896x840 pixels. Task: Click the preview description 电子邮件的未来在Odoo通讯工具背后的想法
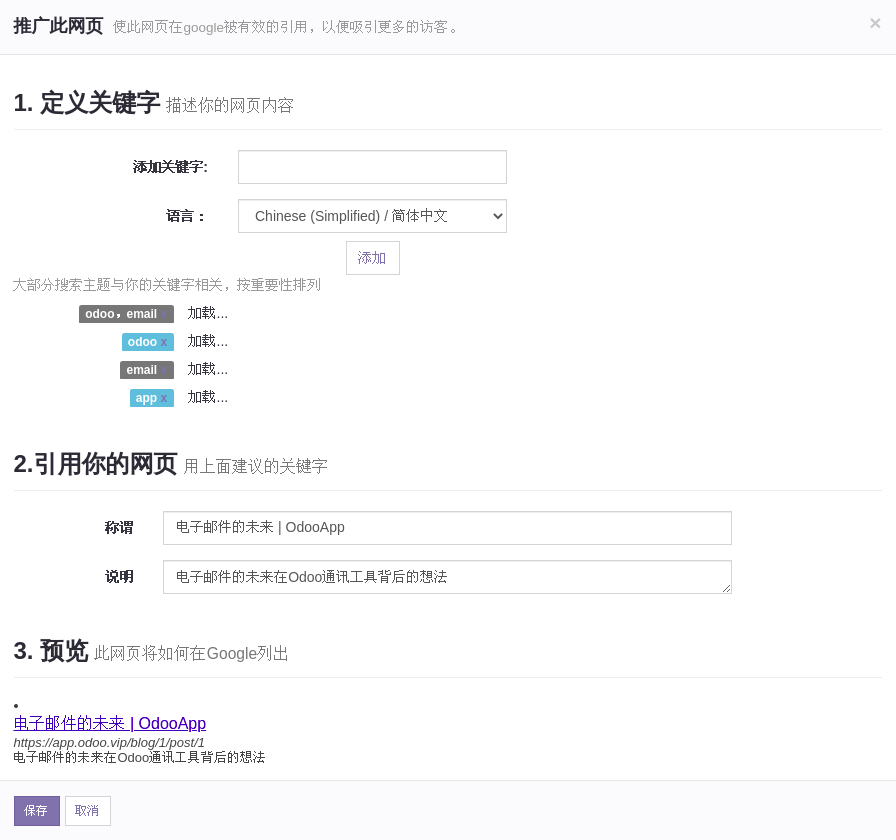[x=139, y=757]
